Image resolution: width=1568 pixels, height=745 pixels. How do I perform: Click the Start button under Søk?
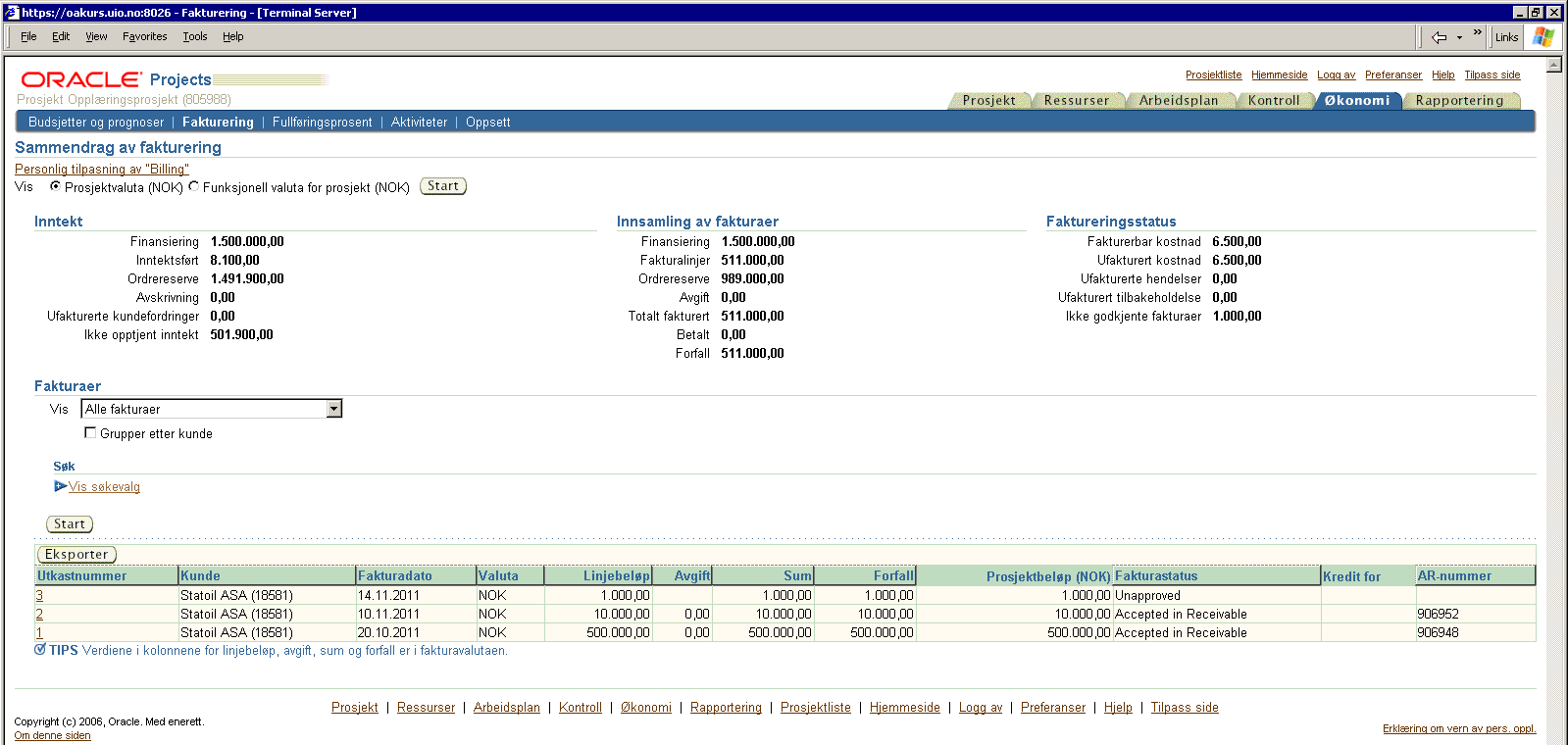(x=70, y=524)
